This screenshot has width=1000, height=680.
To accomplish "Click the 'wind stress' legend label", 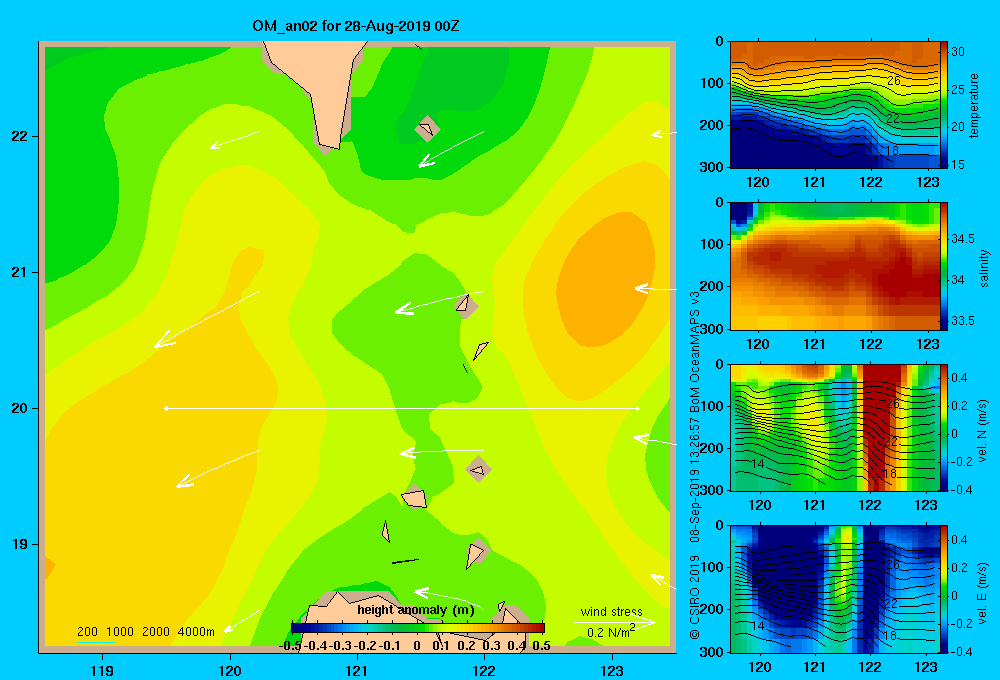I will coord(611,611).
